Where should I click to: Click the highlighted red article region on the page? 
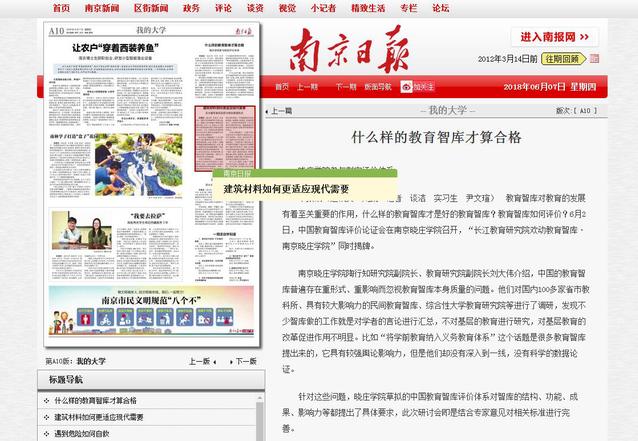pos(225,138)
